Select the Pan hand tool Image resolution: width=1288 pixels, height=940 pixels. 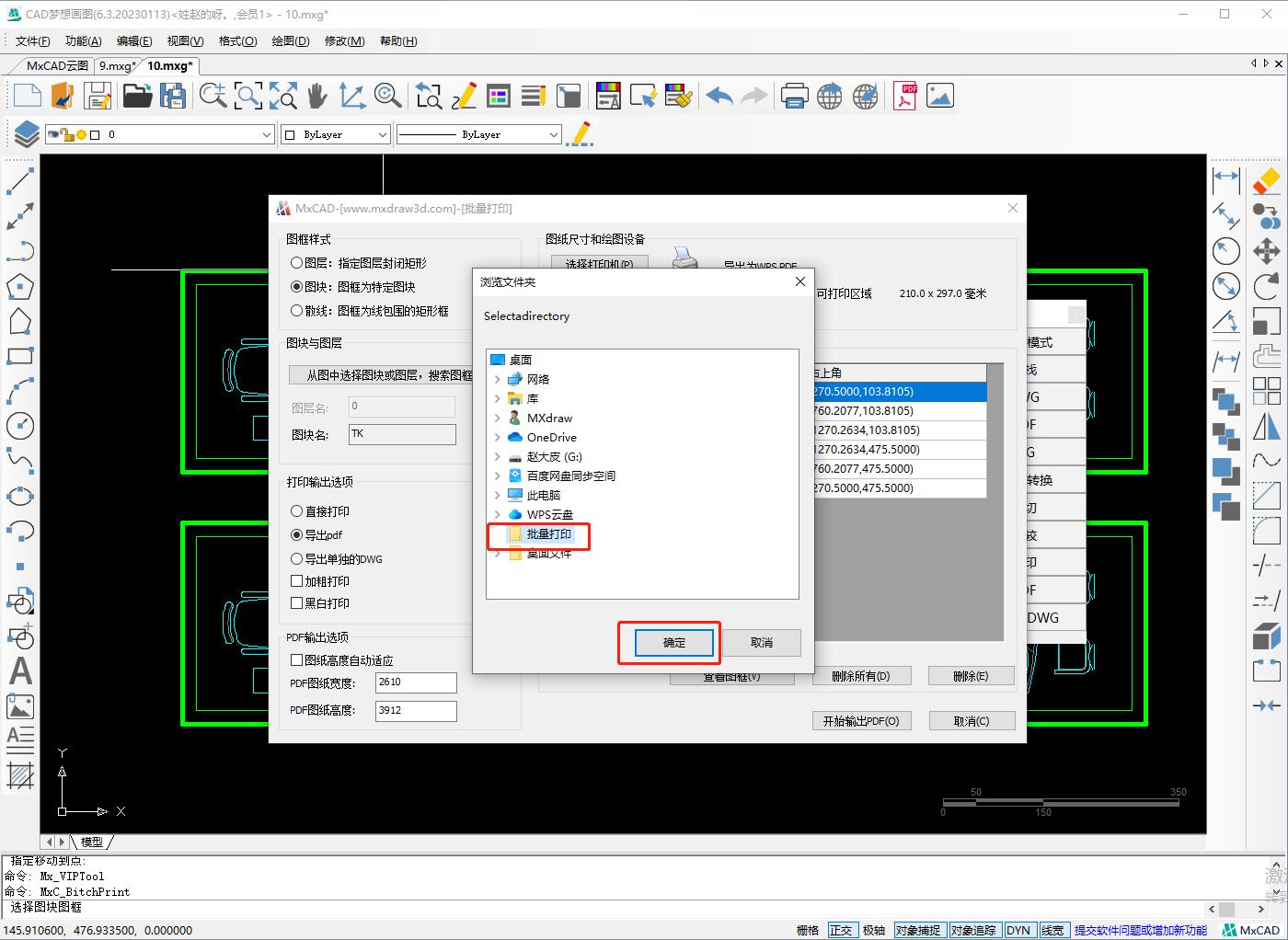coord(317,96)
